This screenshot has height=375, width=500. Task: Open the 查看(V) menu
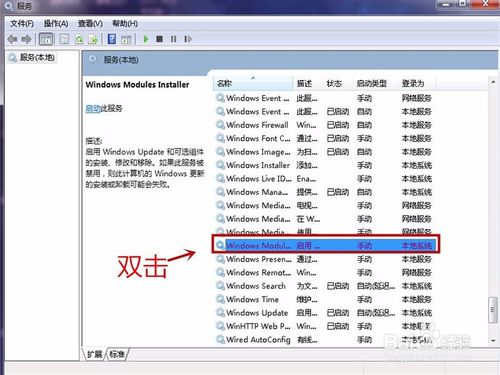(90, 23)
